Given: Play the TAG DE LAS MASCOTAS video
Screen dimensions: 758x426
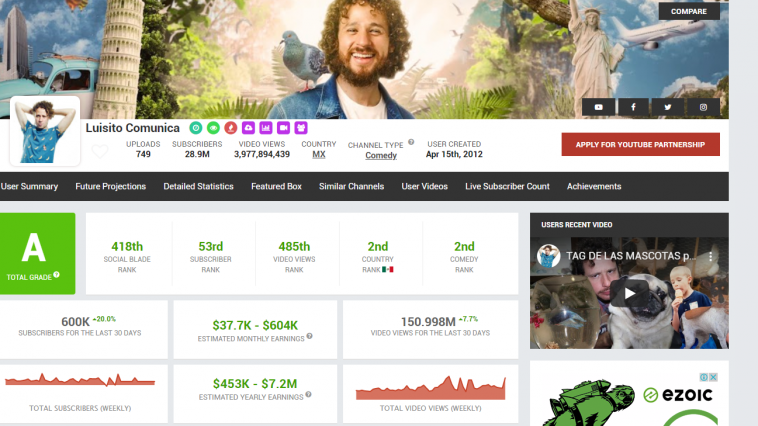Looking at the screenshot, I should (x=629, y=293).
